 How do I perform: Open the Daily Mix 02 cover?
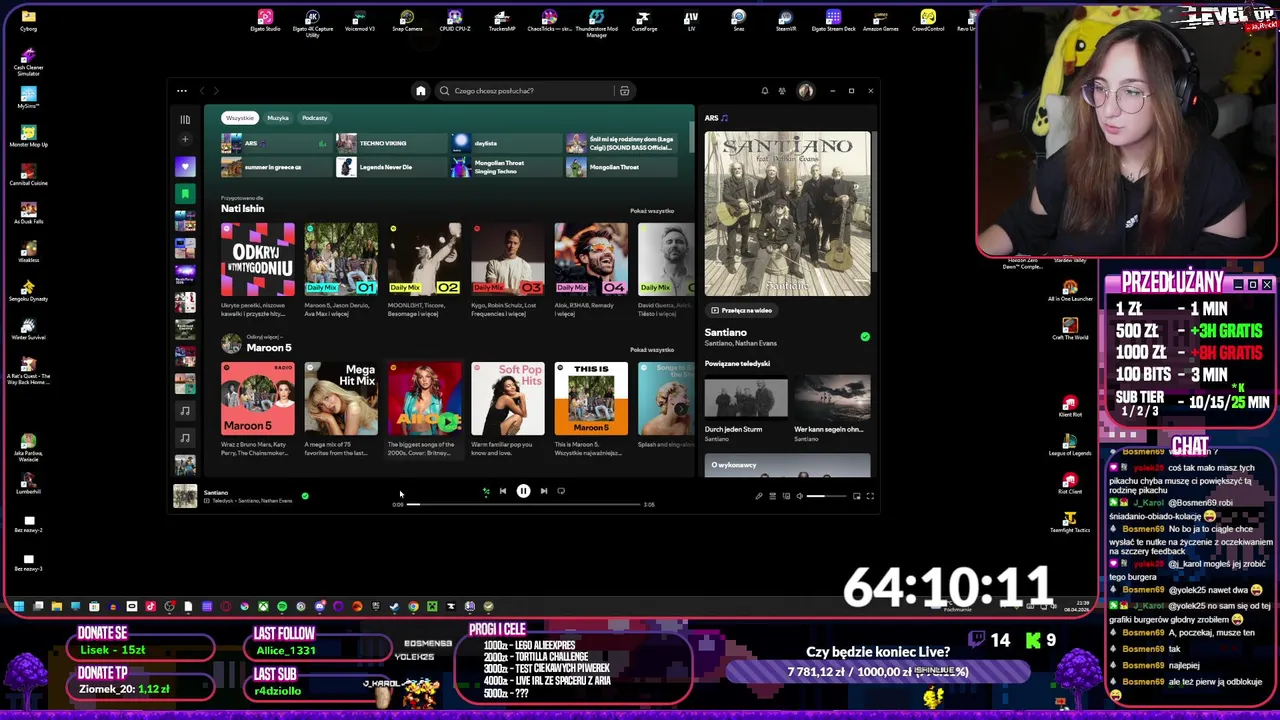(x=425, y=259)
